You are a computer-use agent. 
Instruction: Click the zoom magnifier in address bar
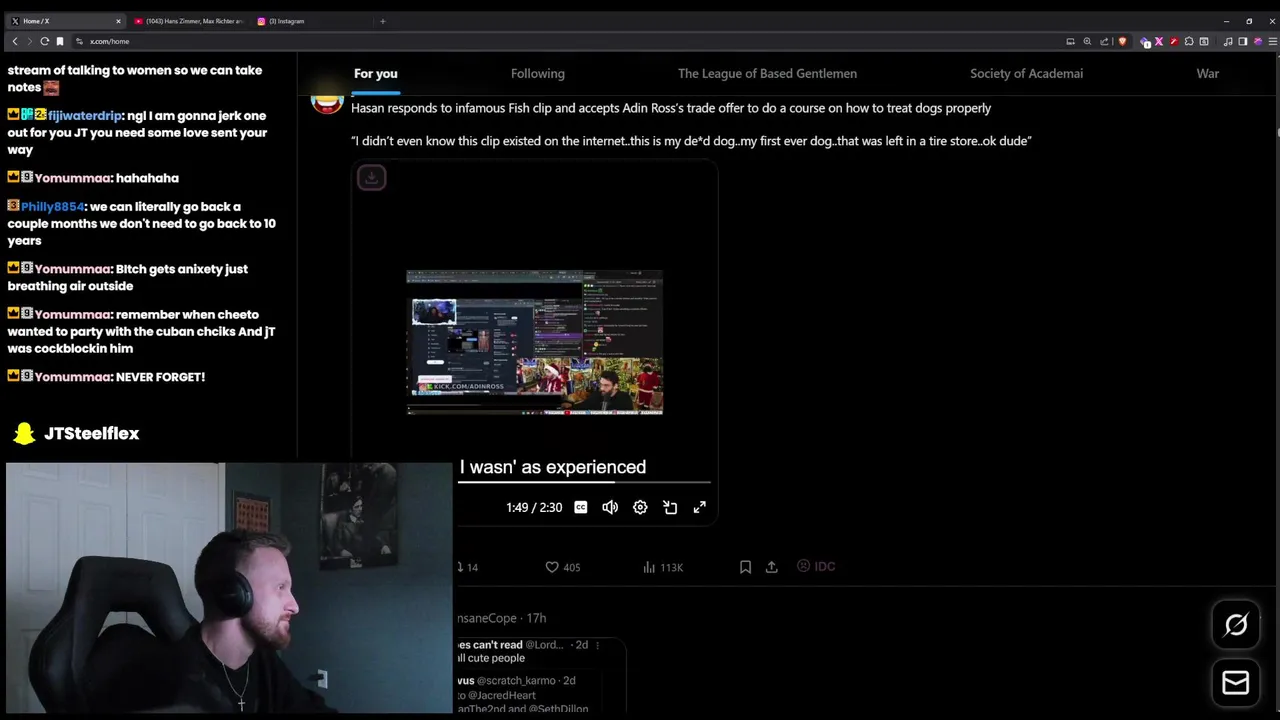[x=1087, y=41]
